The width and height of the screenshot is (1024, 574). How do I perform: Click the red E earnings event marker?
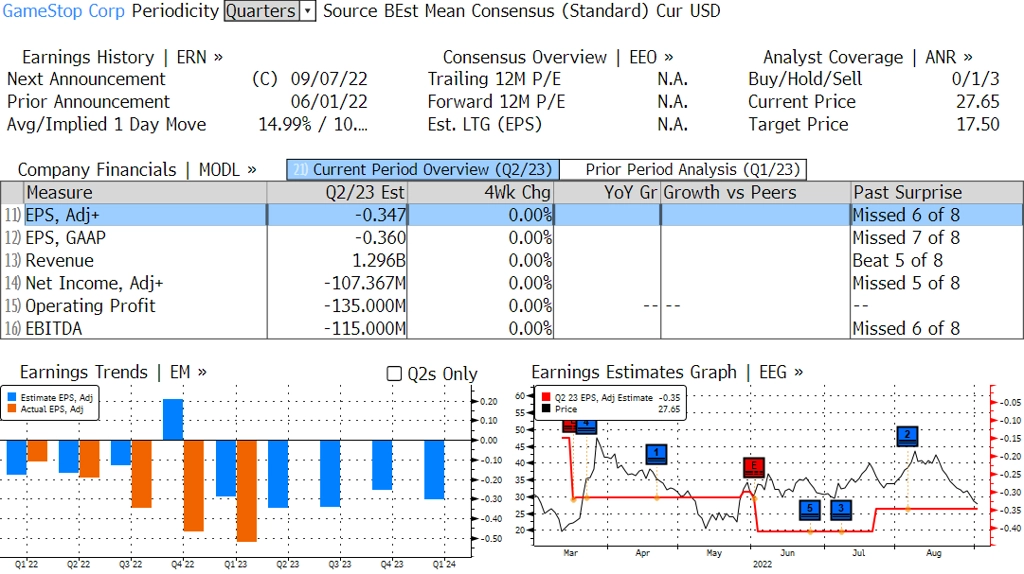[754, 467]
